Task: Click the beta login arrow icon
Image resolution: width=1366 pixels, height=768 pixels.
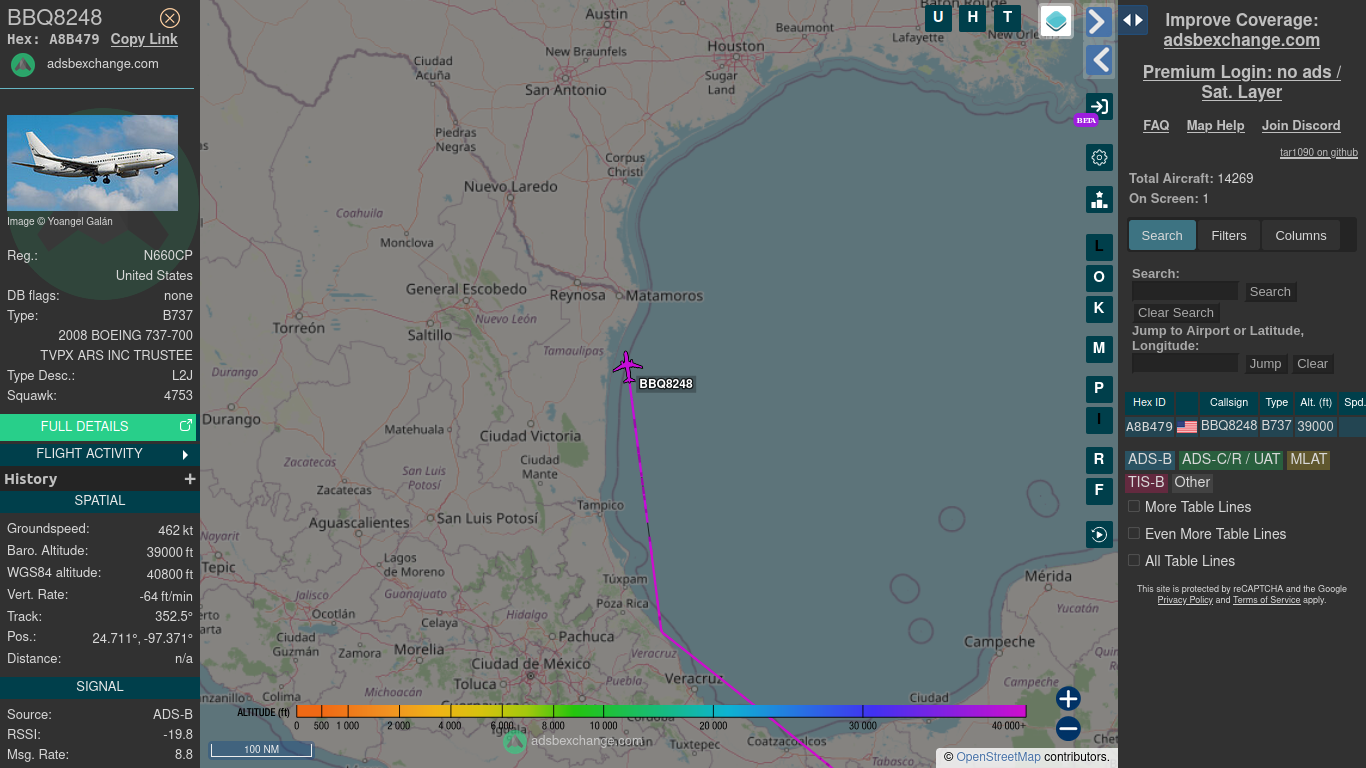Action: point(1099,107)
